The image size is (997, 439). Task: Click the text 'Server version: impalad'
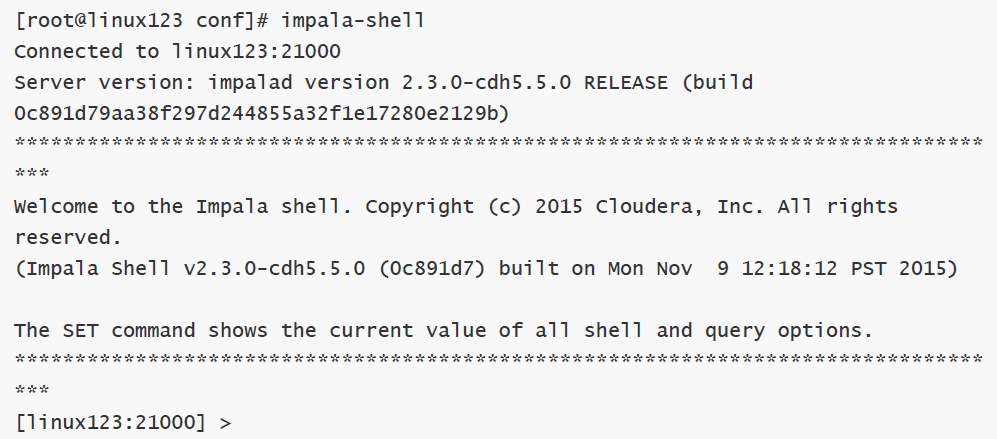154,83
